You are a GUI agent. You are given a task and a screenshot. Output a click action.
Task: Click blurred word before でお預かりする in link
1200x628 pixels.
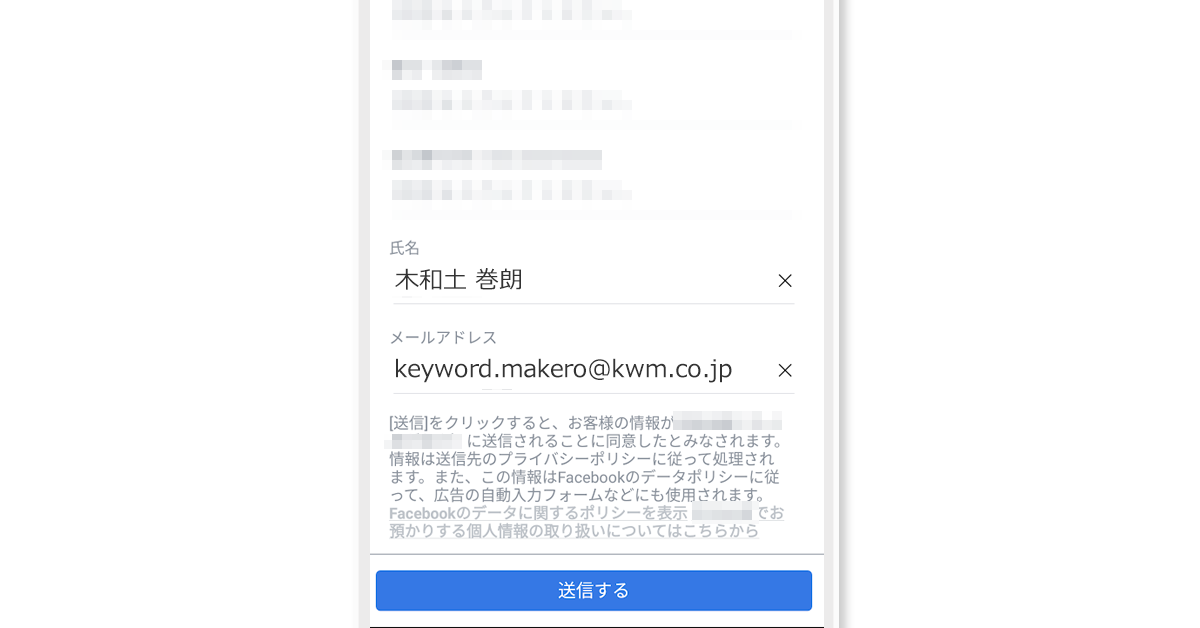pos(721,513)
